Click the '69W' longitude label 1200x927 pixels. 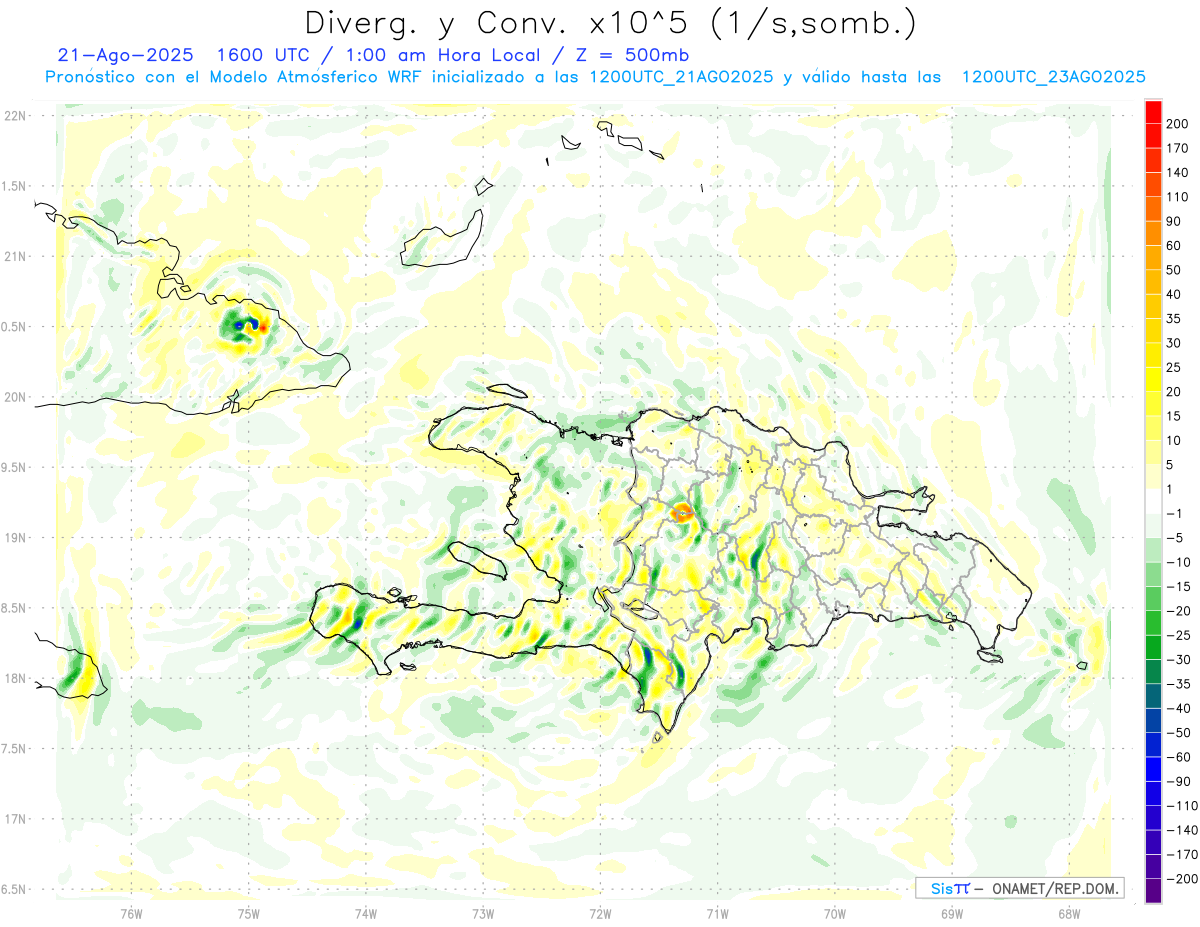click(x=952, y=913)
